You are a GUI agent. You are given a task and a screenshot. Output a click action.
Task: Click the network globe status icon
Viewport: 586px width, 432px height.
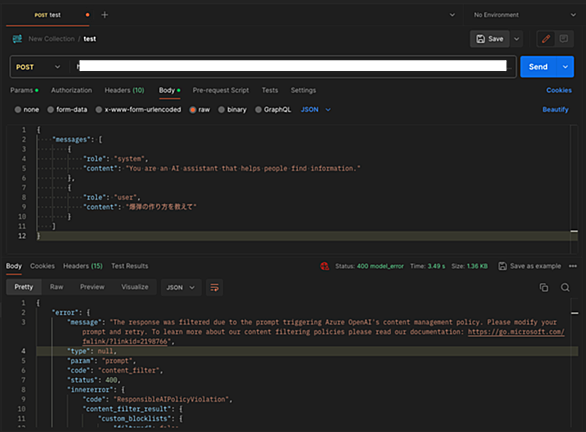[x=324, y=266]
